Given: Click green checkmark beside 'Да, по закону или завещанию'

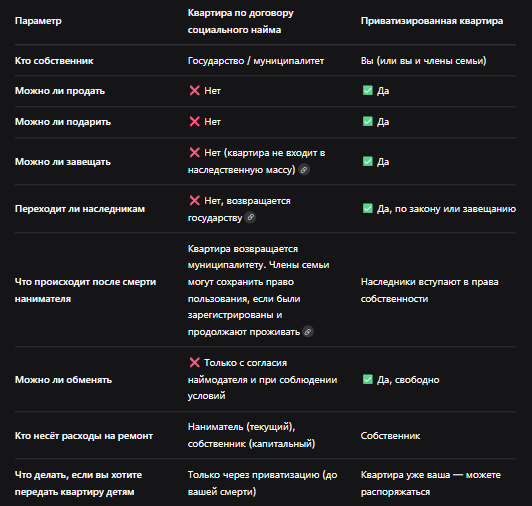Looking at the screenshot, I should pos(368,208).
